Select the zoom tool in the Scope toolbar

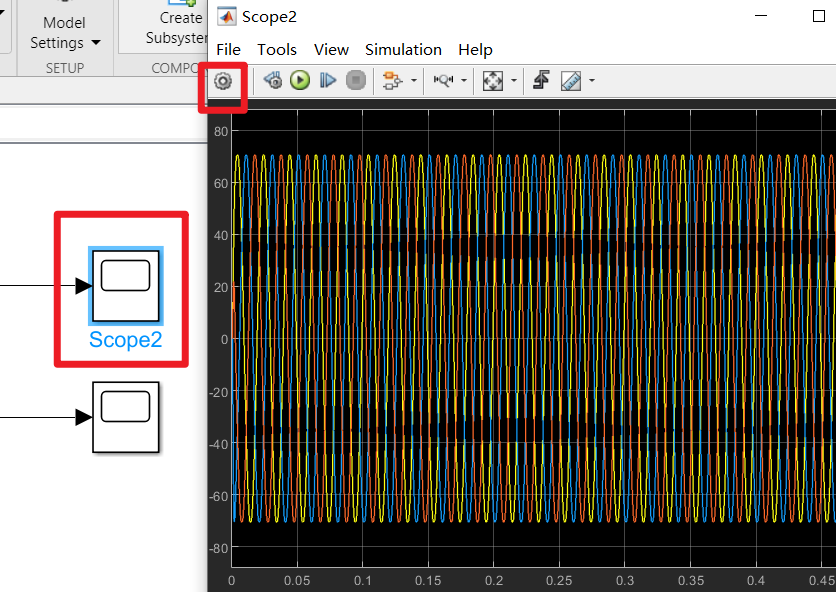tap(445, 80)
